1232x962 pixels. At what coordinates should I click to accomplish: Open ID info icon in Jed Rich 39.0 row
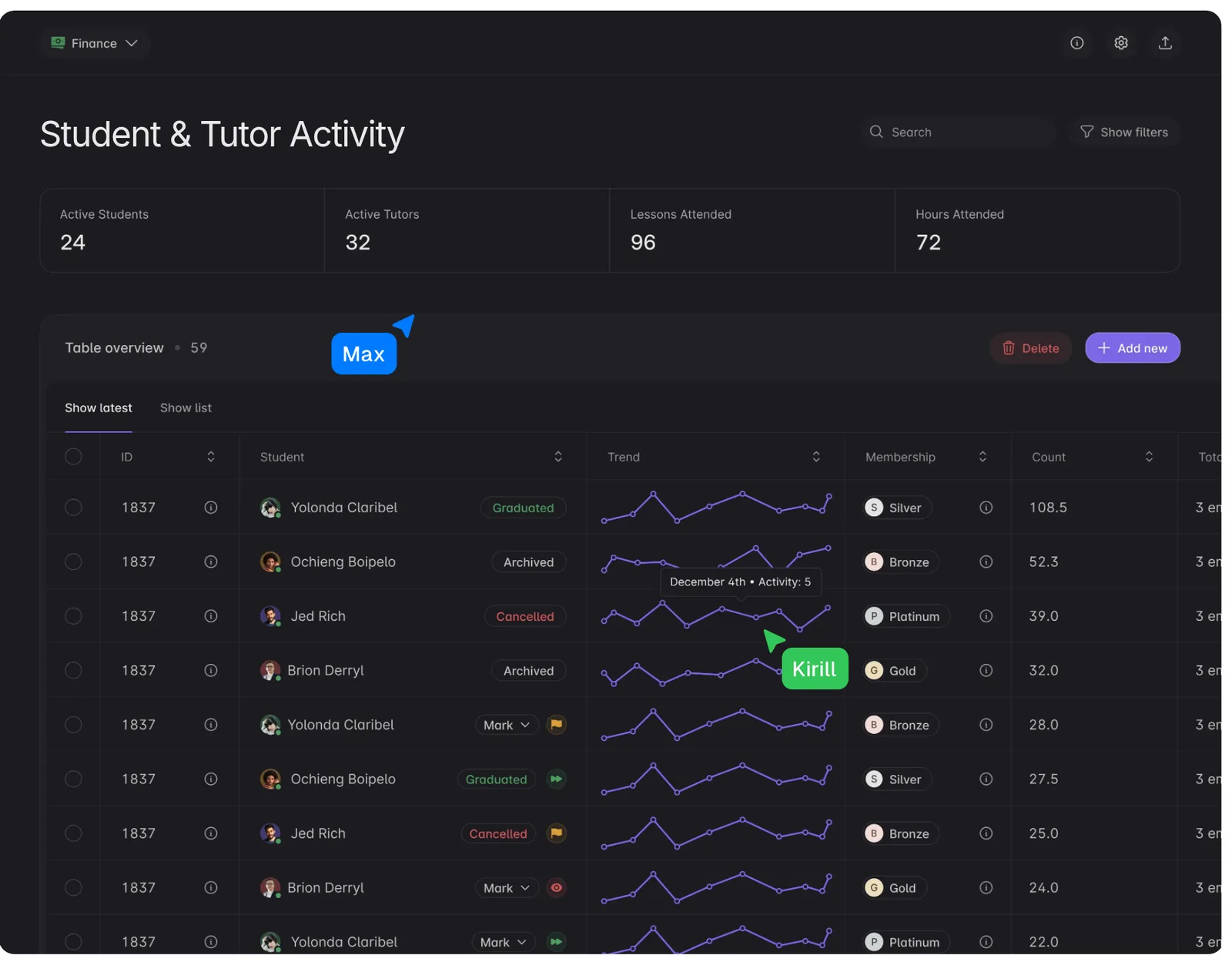coord(211,616)
